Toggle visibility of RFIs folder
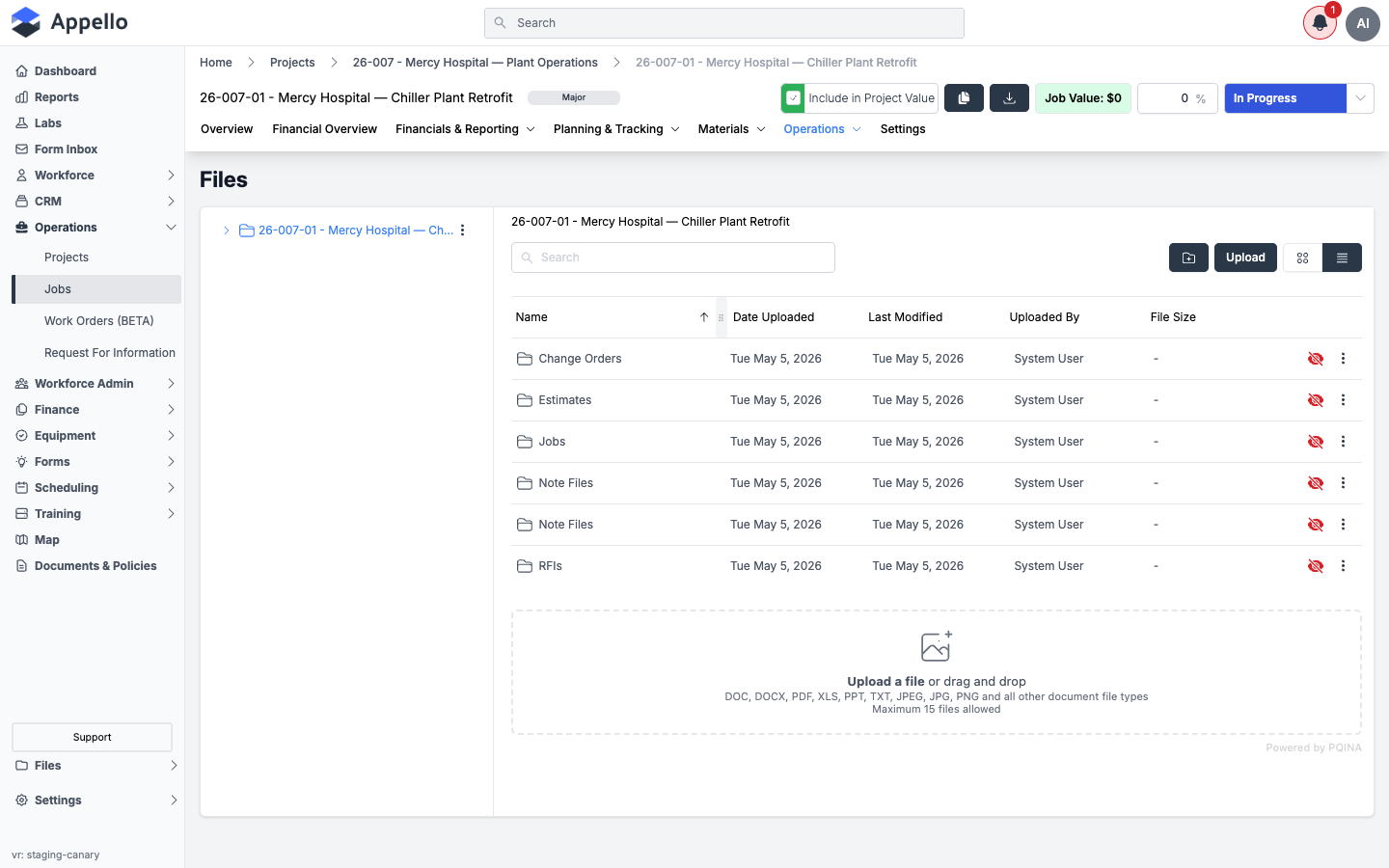Viewport: 1389px width, 868px height. click(1315, 566)
